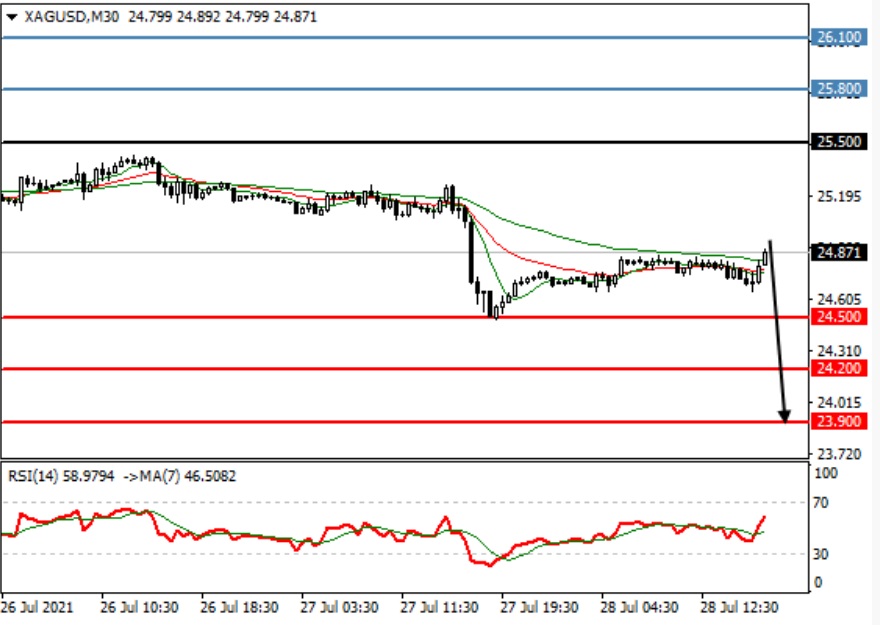Click the 26 Jul 18:30 time label
The image size is (880, 625).
click(240, 608)
